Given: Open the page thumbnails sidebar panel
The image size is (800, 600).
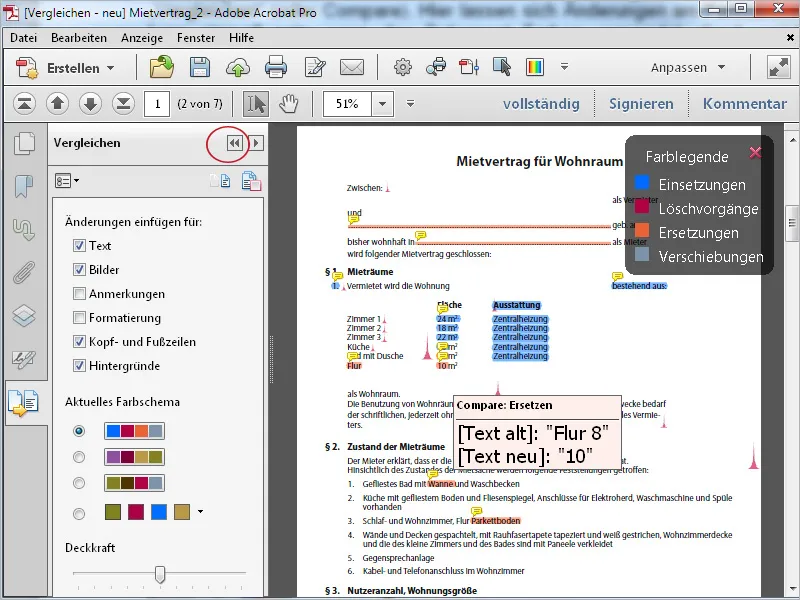Looking at the screenshot, I should click(x=24, y=143).
